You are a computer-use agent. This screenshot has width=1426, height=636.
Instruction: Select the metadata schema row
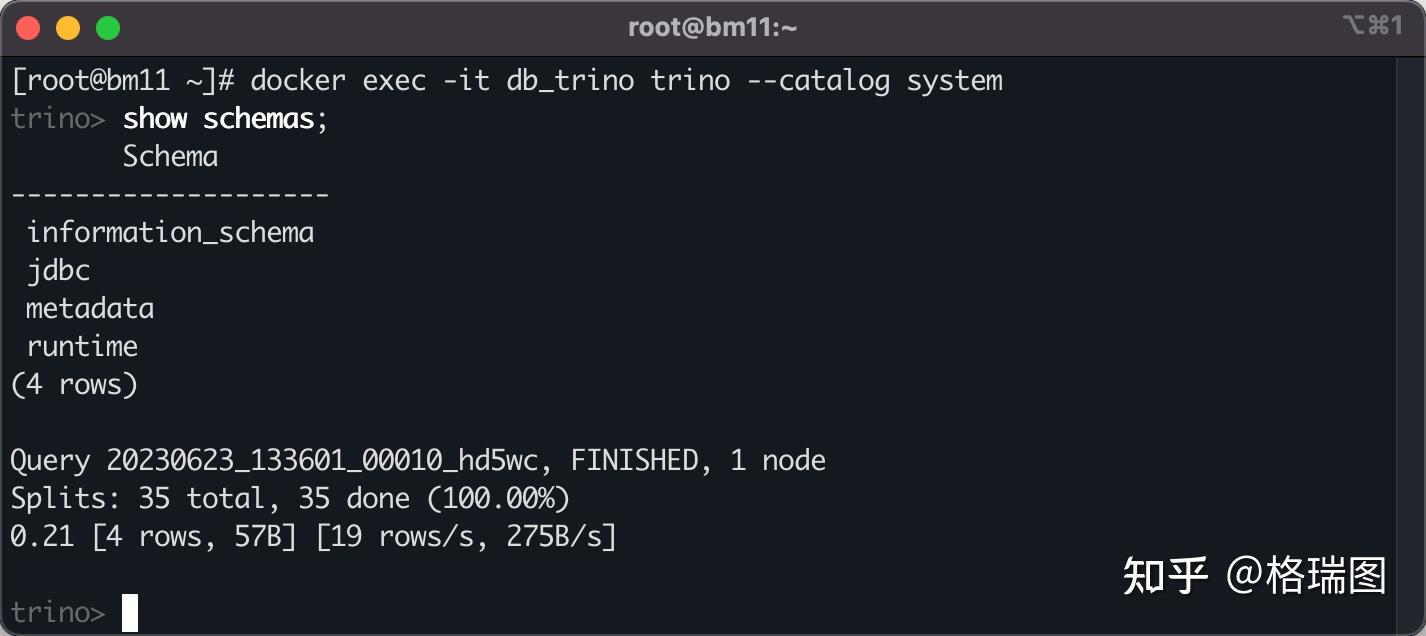coord(90,309)
